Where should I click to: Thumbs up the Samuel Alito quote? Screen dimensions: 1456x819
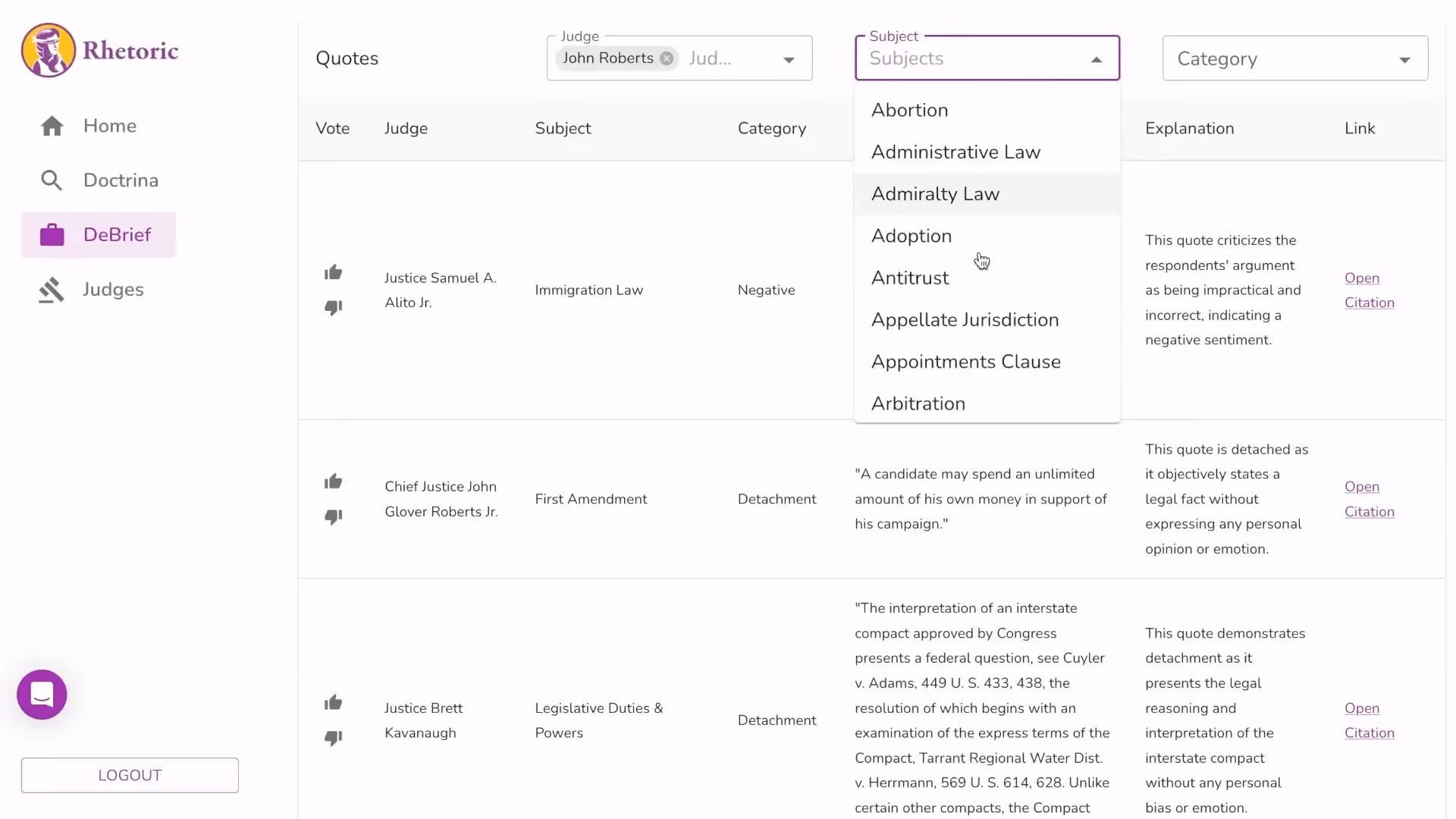(333, 272)
